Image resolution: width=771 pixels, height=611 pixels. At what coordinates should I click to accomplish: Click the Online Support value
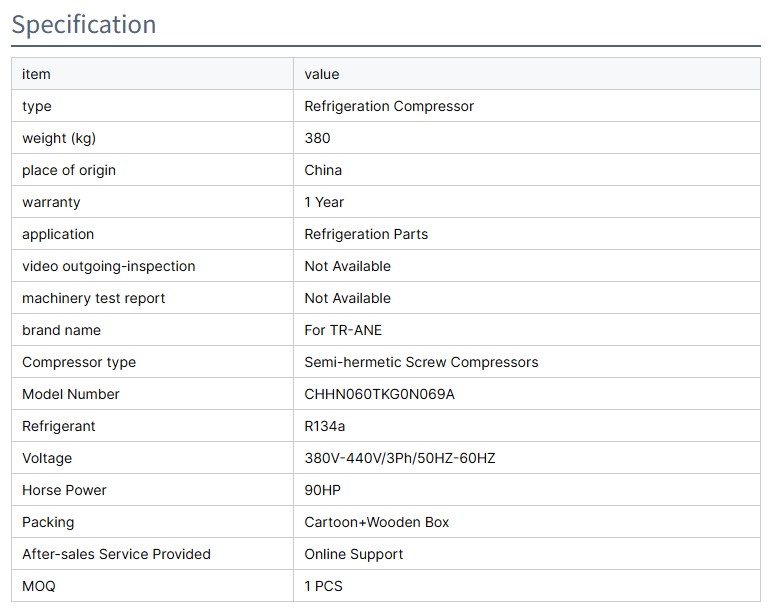(x=354, y=554)
